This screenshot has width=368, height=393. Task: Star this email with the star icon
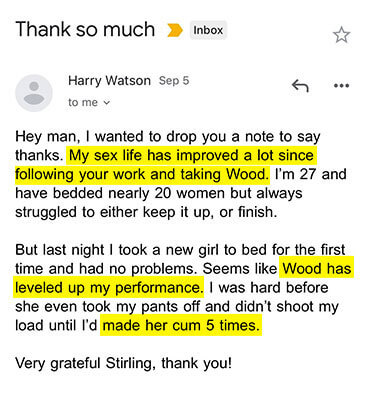(x=341, y=35)
